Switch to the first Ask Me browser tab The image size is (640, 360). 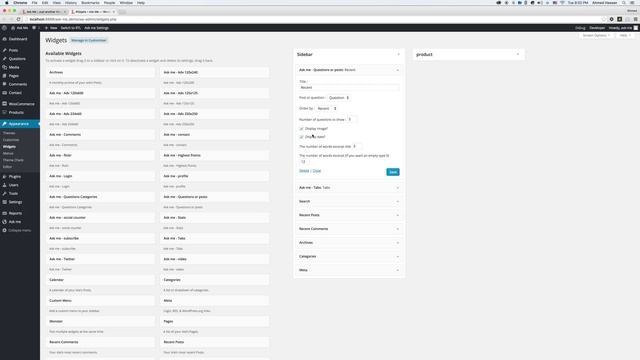click(44, 12)
